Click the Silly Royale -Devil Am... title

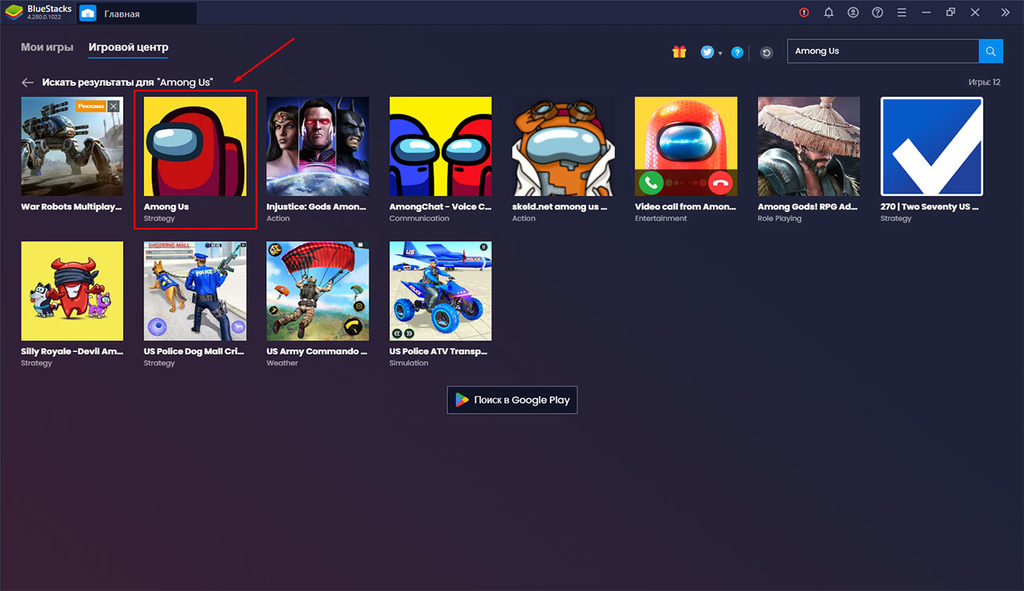[x=72, y=351]
